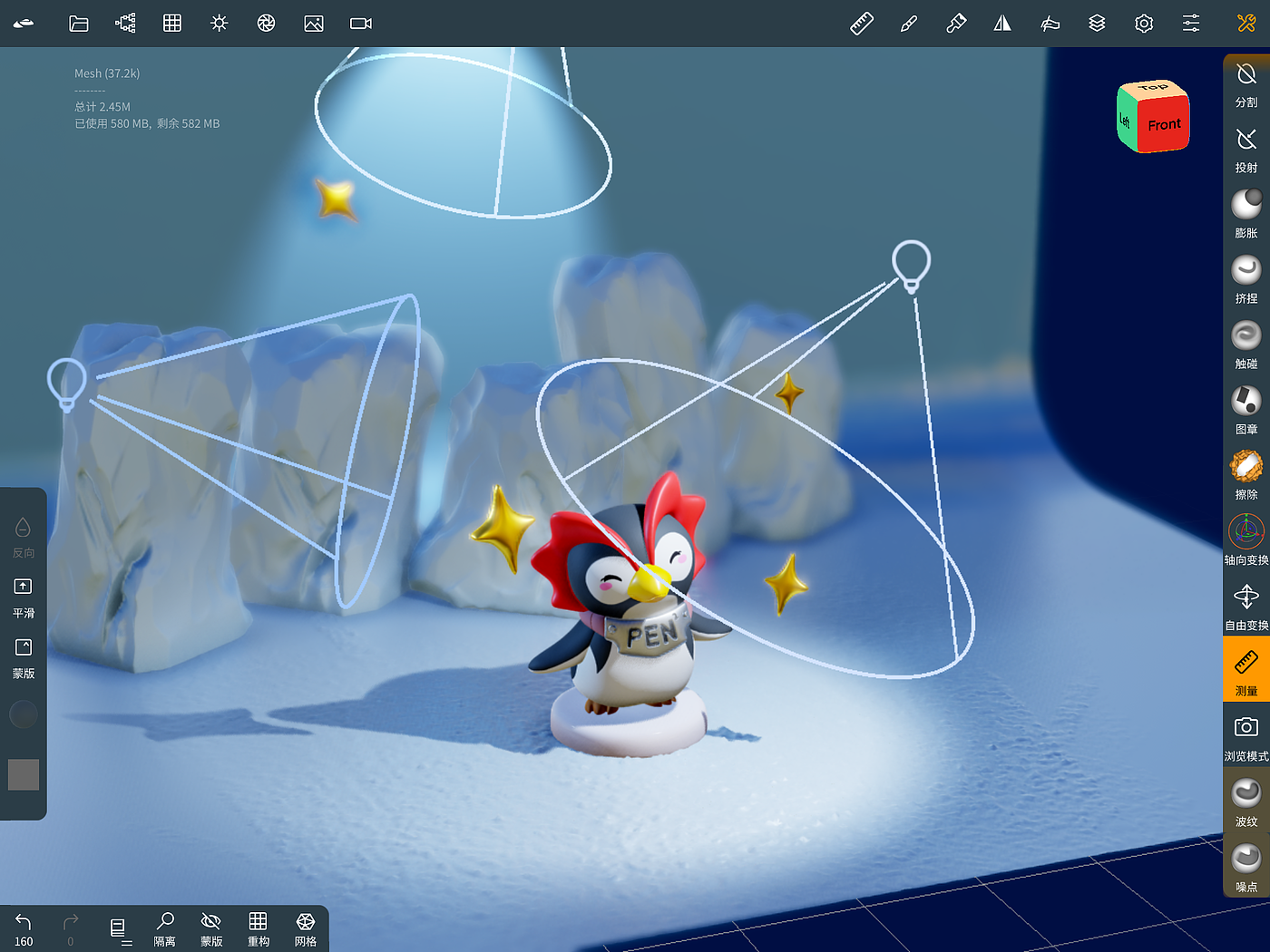Select the 波纹 ripple tool
Screen dimensions: 1270x952
(1246, 802)
